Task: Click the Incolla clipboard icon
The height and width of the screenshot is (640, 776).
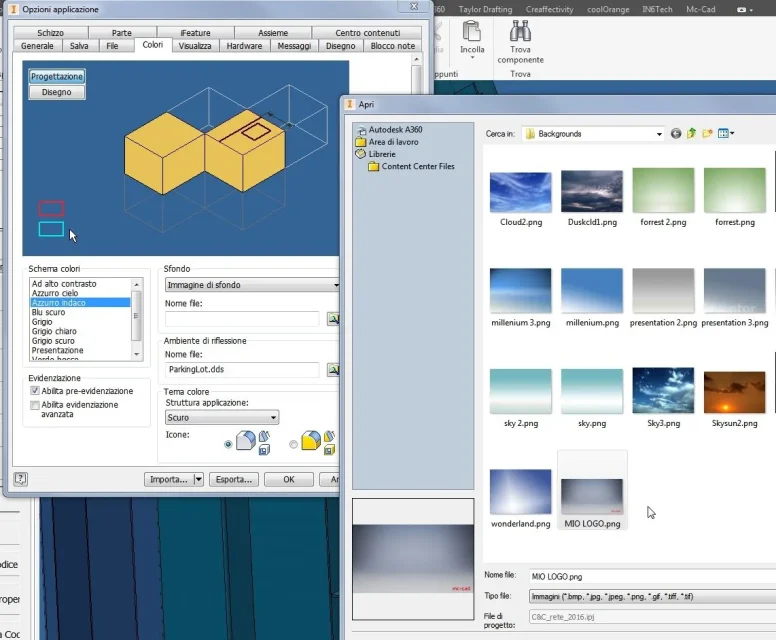Action: tap(471, 31)
